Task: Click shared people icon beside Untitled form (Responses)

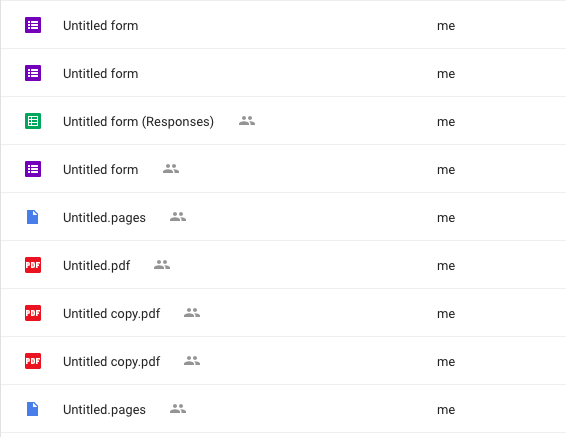Action: 247,121
